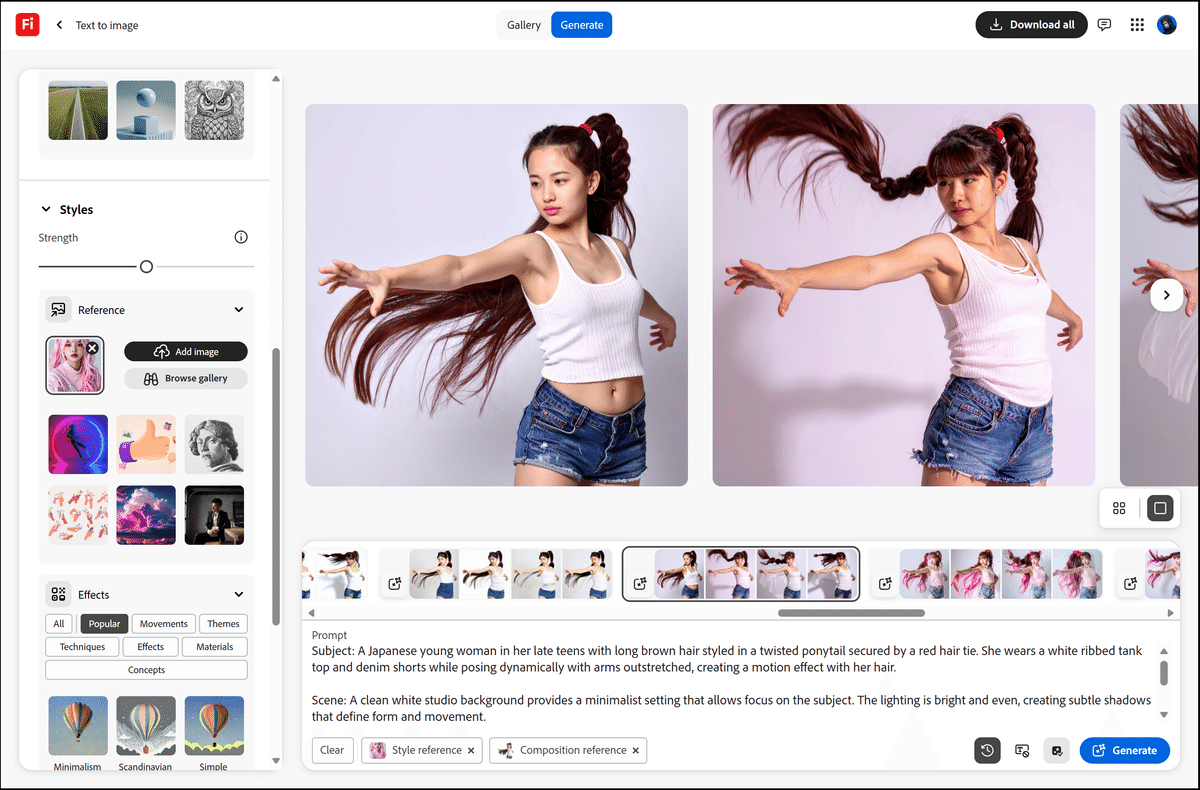Click the prompt settings icon beside history
1200x790 pixels.
click(1022, 750)
